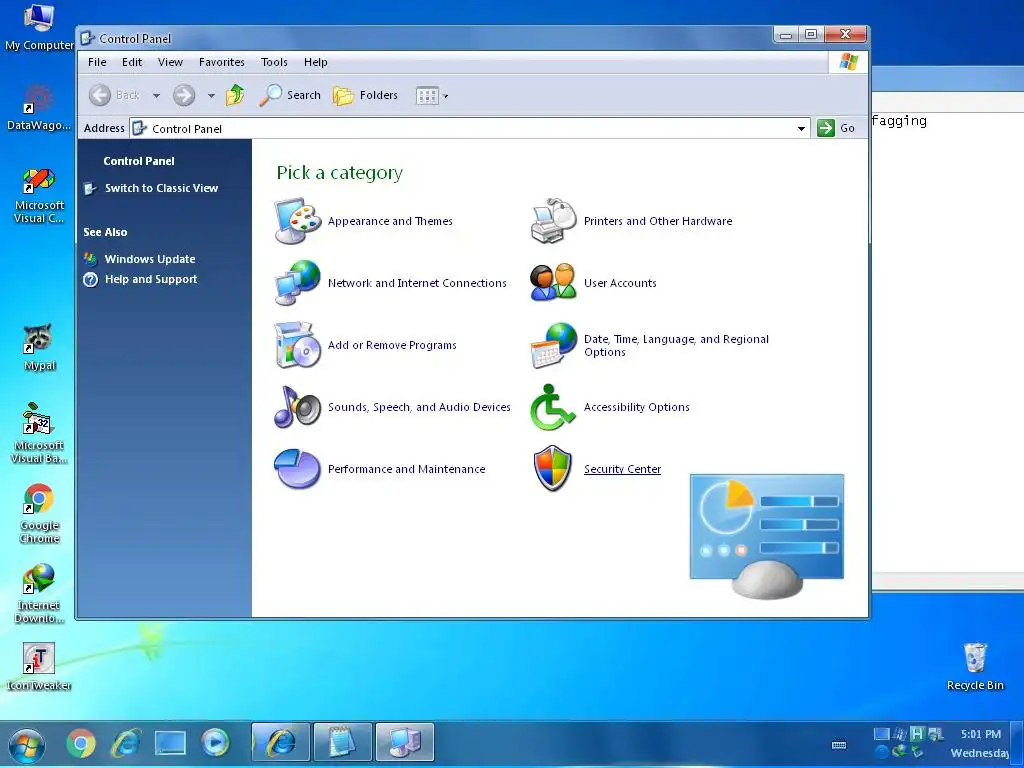Viewport: 1024px width, 768px height.
Task: Open Security Center shield icon
Action: tap(553, 469)
